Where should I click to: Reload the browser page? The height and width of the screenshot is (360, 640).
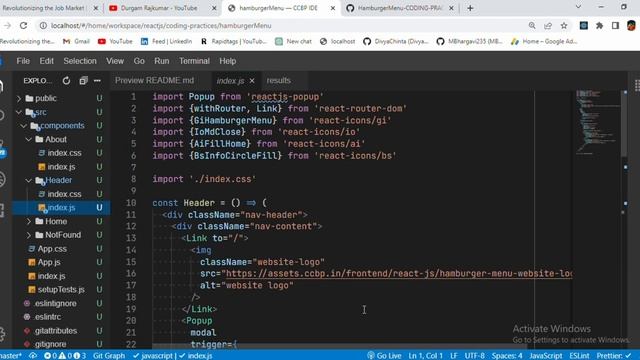click(x=23, y=25)
